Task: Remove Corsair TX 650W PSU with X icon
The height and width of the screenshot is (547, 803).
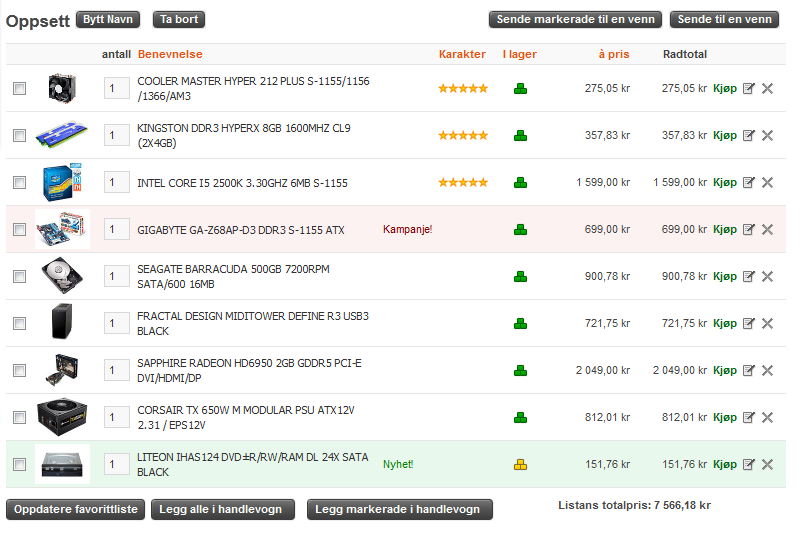Action: click(767, 417)
